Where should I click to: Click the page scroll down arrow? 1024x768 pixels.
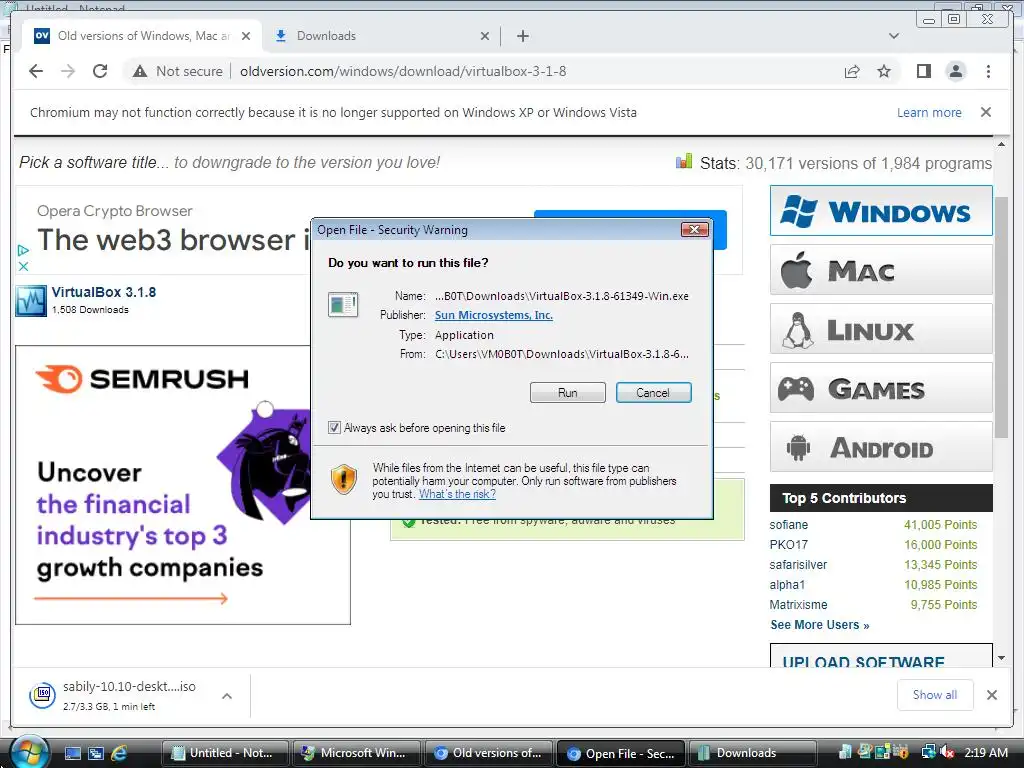(x=1001, y=658)
